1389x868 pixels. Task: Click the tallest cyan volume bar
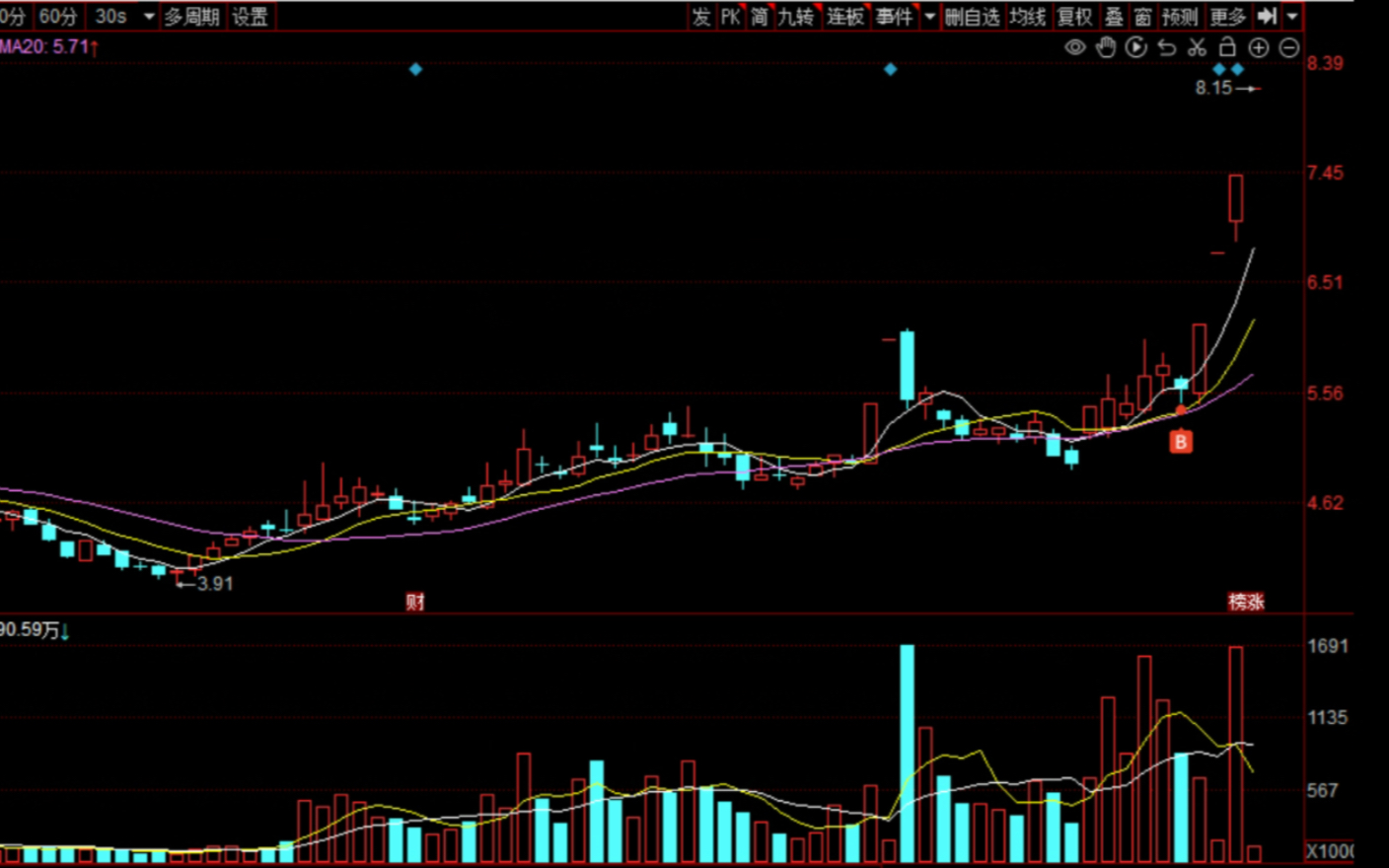907,754
